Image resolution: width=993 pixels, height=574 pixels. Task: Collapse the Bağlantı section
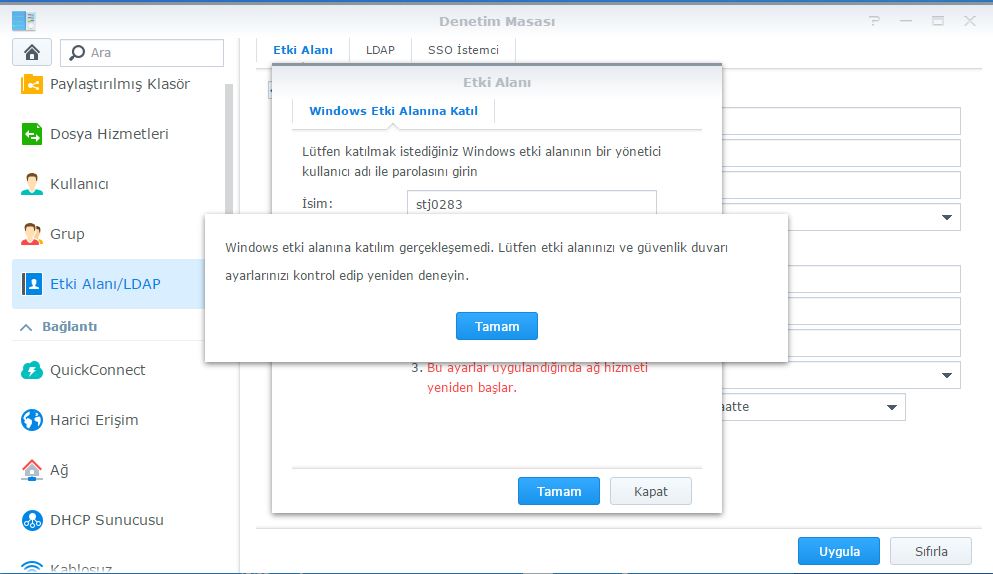pyautogui.click(x=23, y=327)
